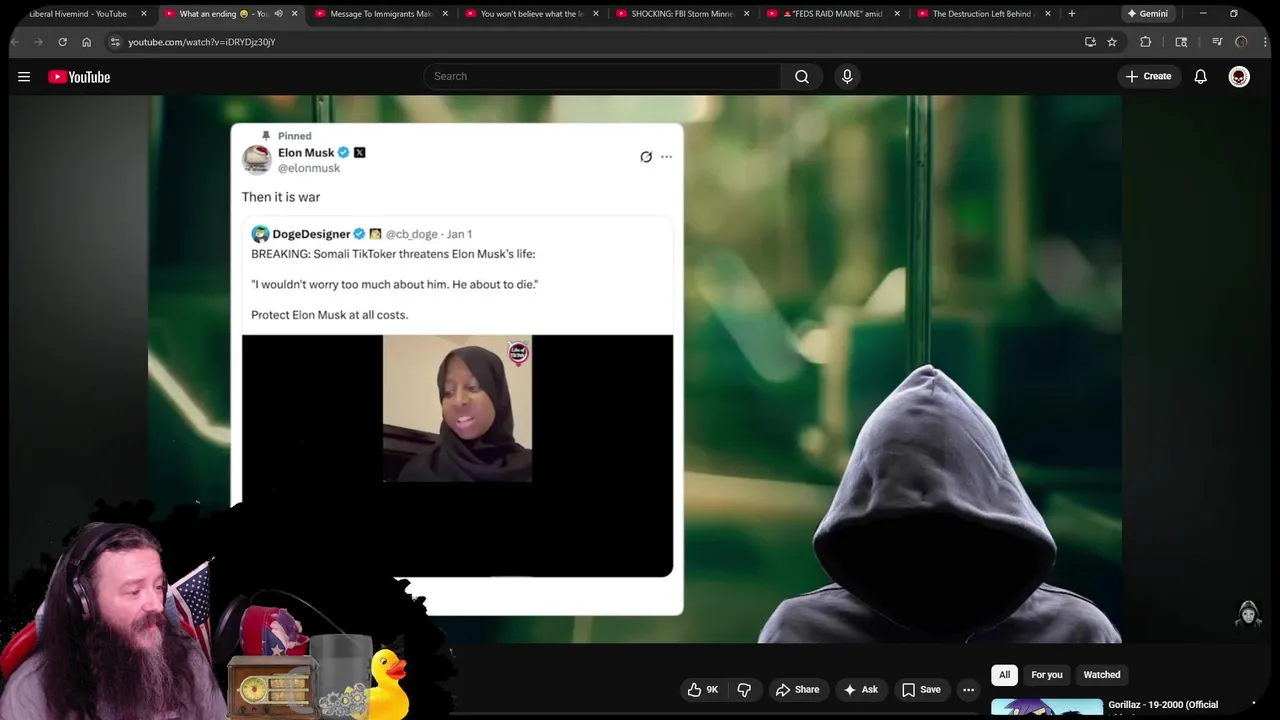The image size is (1280, 720).
Task: Focus the YouTube search field
Action: click(603, 77)
